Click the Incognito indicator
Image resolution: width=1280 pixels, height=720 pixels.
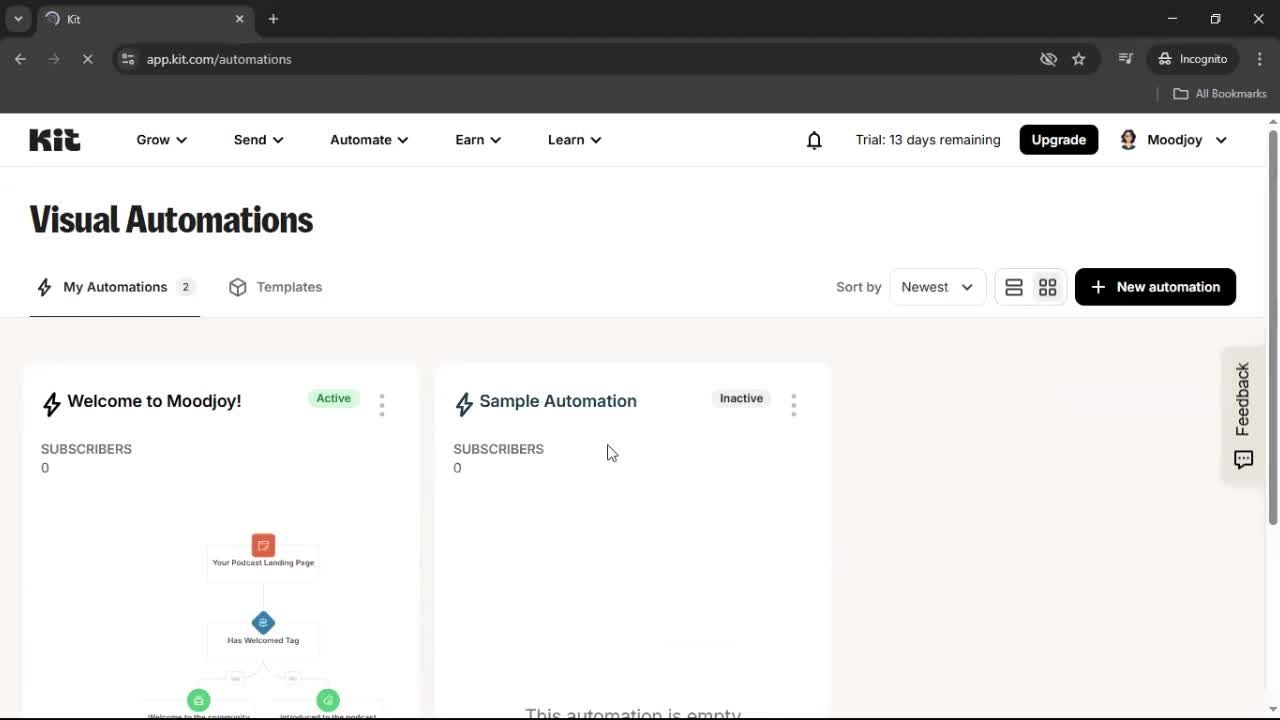point(1192,59)
